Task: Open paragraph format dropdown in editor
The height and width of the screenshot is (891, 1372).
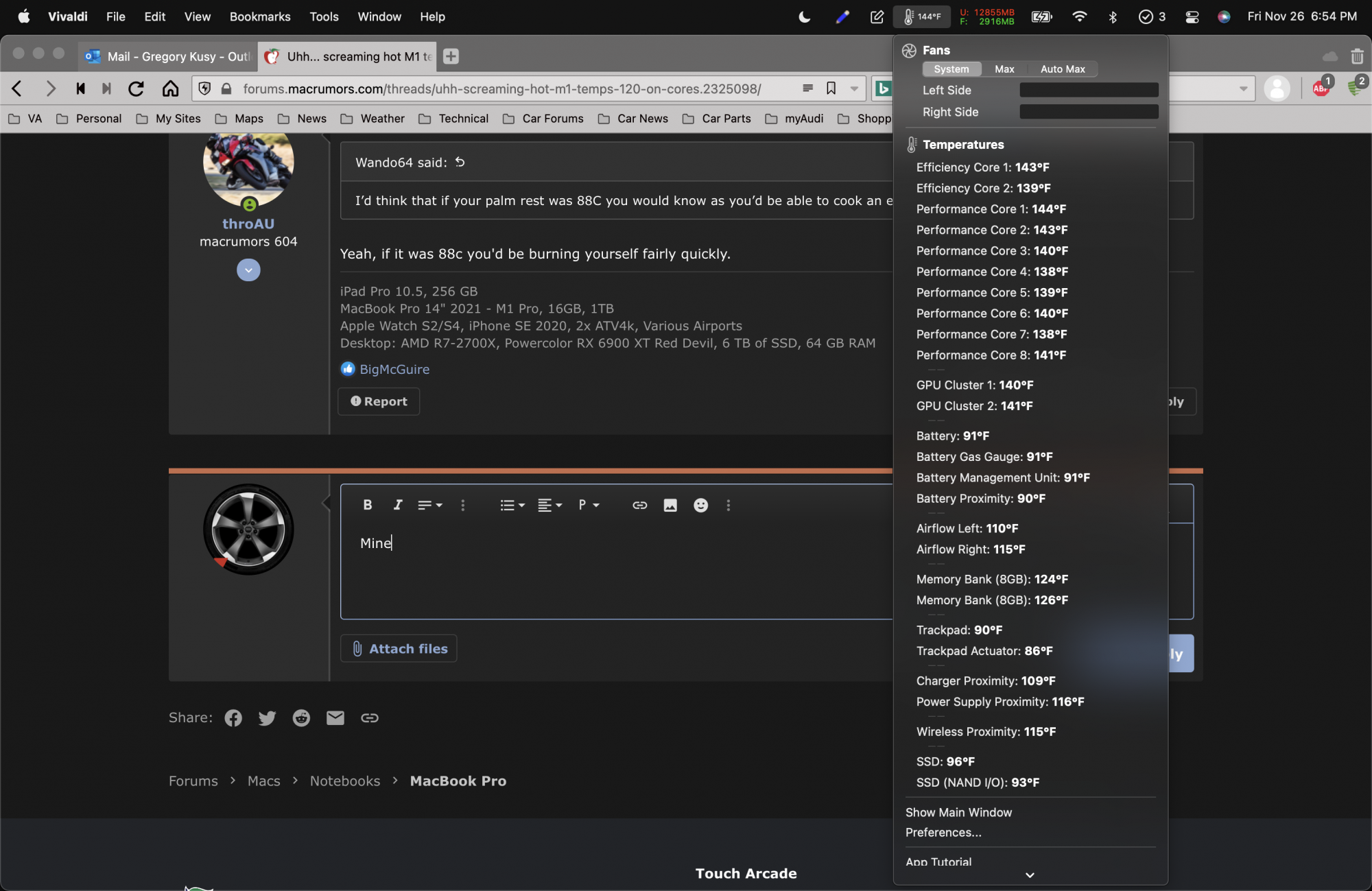Action: coord(589,505)
